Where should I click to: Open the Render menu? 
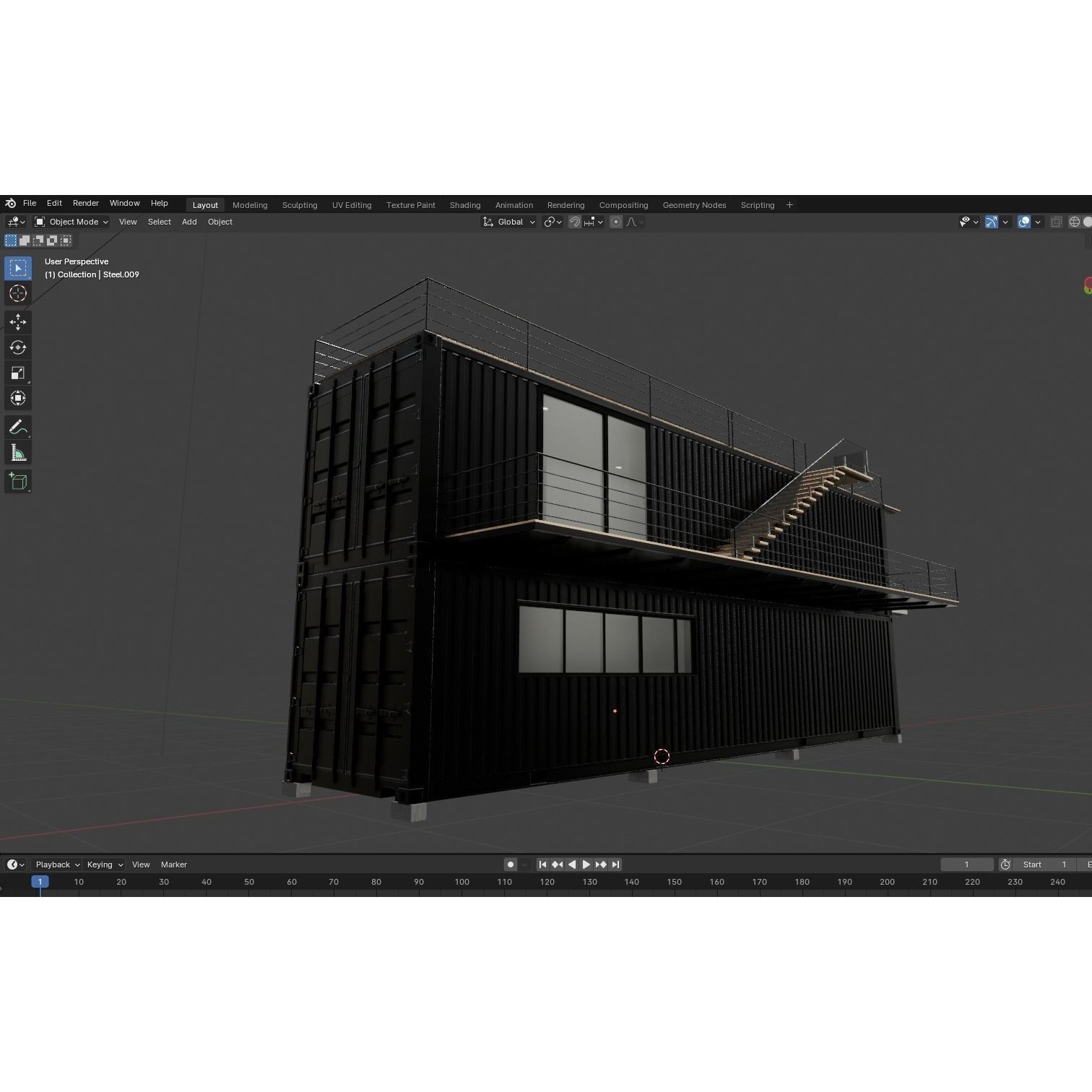point(86,203)
